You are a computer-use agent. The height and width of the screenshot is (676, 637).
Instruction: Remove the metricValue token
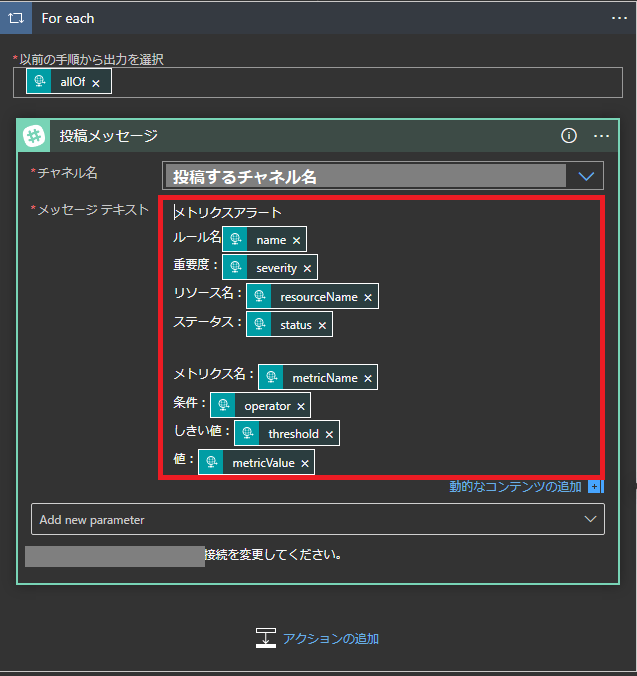(305, 463)
